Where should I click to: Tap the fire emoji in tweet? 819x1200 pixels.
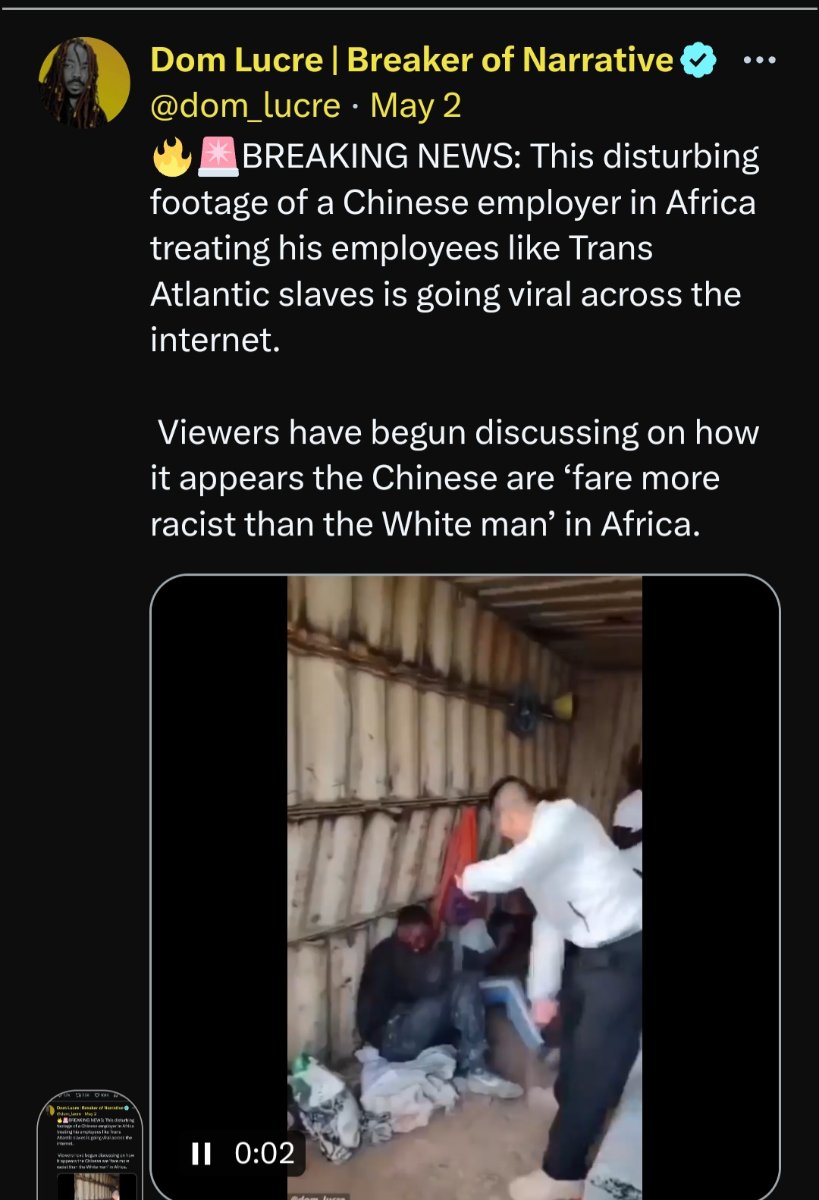coord(170,157)
